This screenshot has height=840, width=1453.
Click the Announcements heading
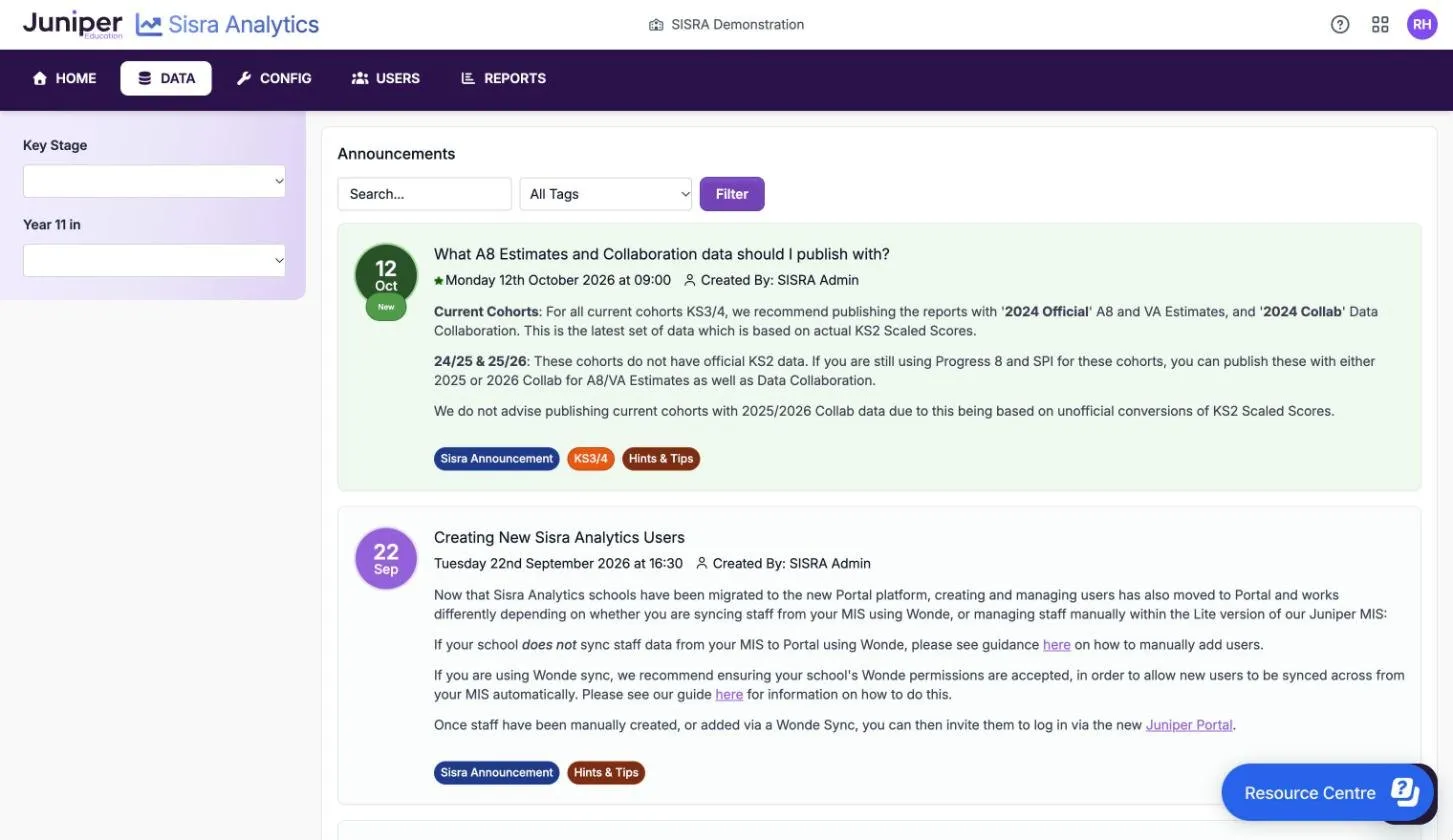396,154
